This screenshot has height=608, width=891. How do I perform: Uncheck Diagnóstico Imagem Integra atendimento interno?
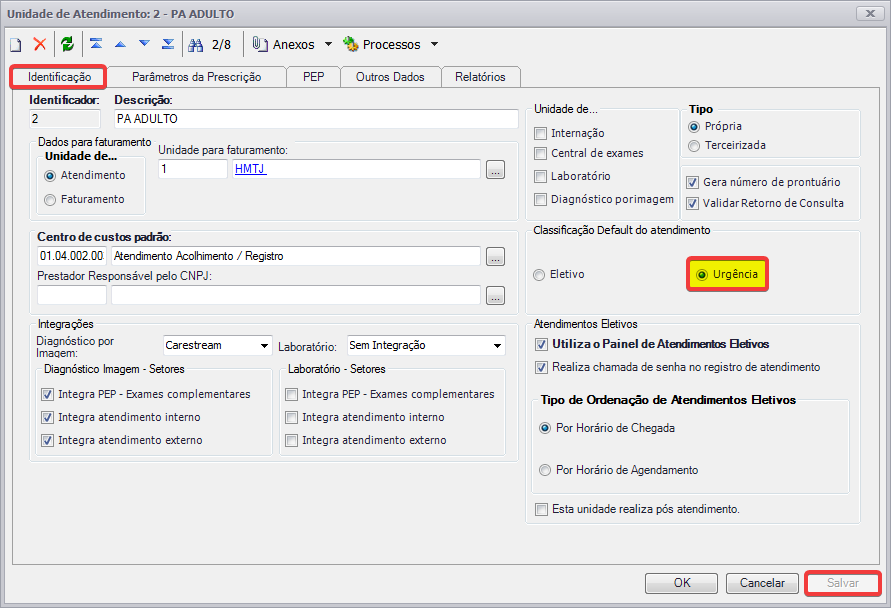click(48, 418)
